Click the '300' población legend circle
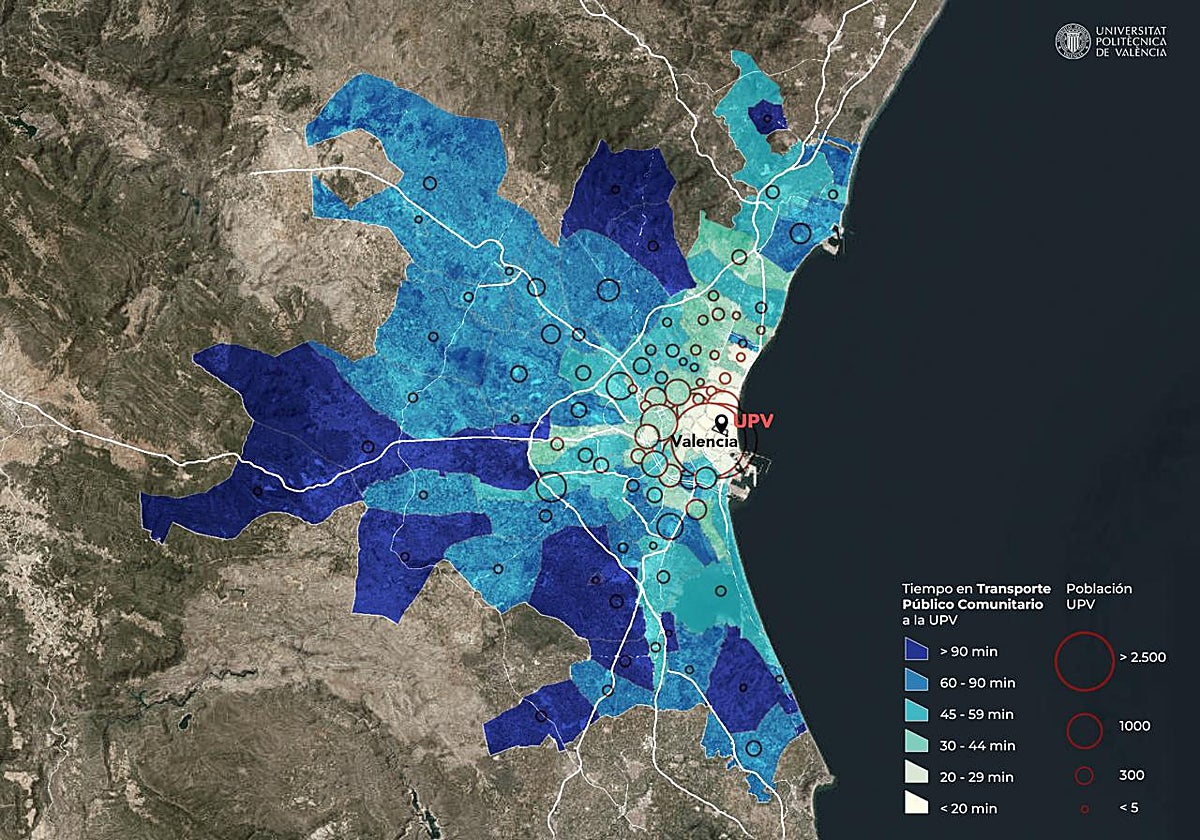The image size is (1200, 840). coord(1083,774)
